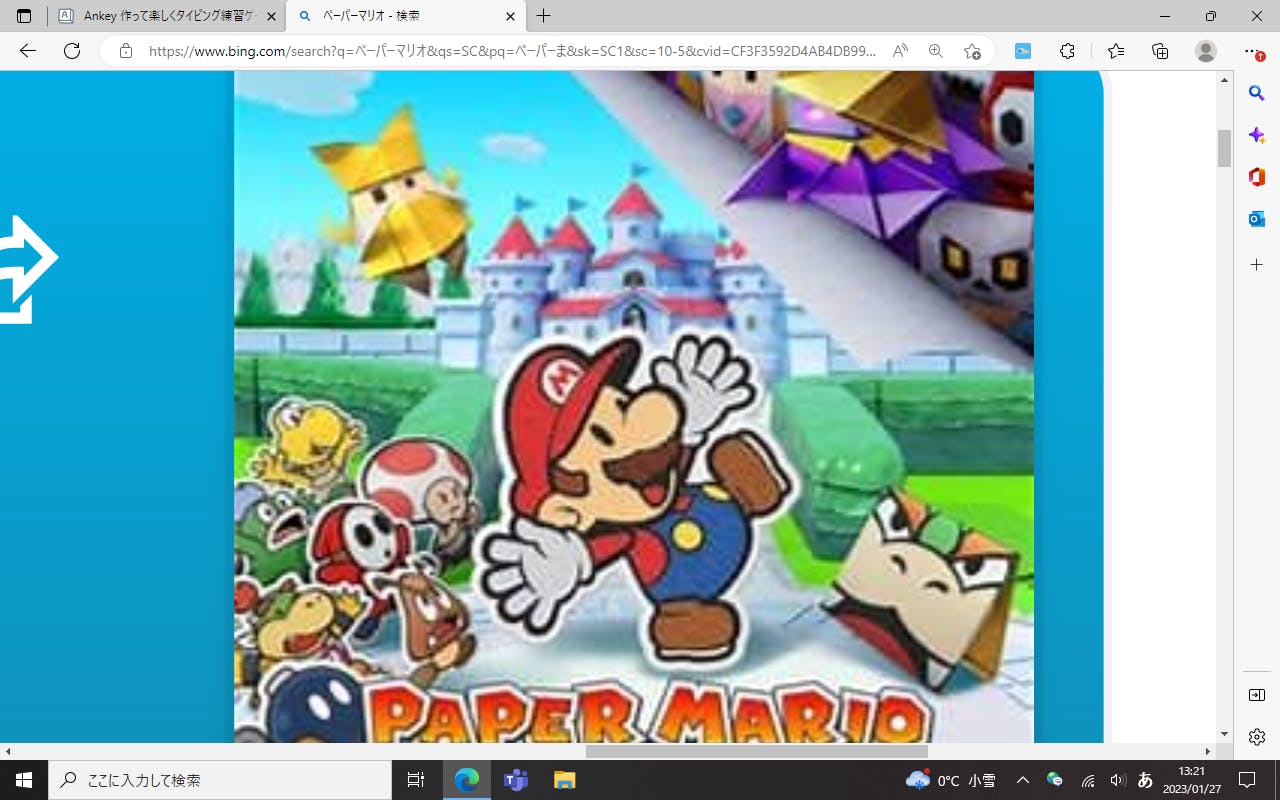
Task: Toggle Japanese IME input mode あ
Action: [x=1146, y=780]
